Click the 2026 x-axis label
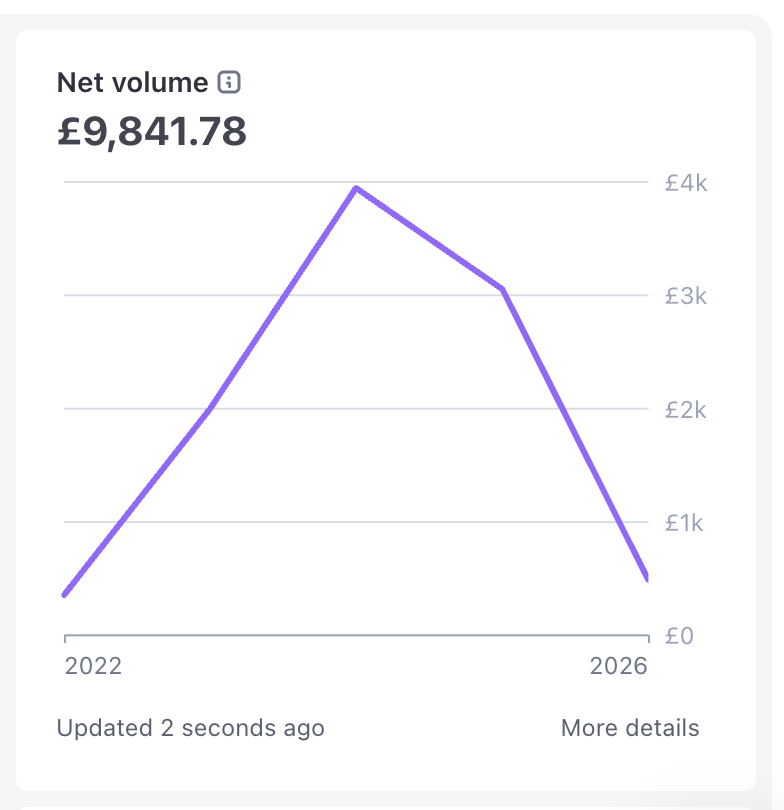Viewport: 784px width, 810px height. tap(618, 666)
